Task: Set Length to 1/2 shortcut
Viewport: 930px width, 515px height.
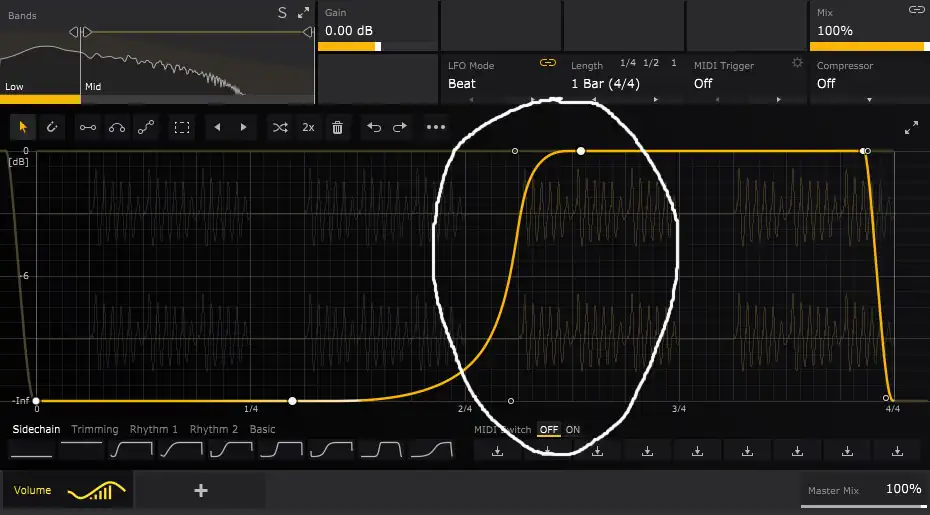Action: click(x=651, y=63)
